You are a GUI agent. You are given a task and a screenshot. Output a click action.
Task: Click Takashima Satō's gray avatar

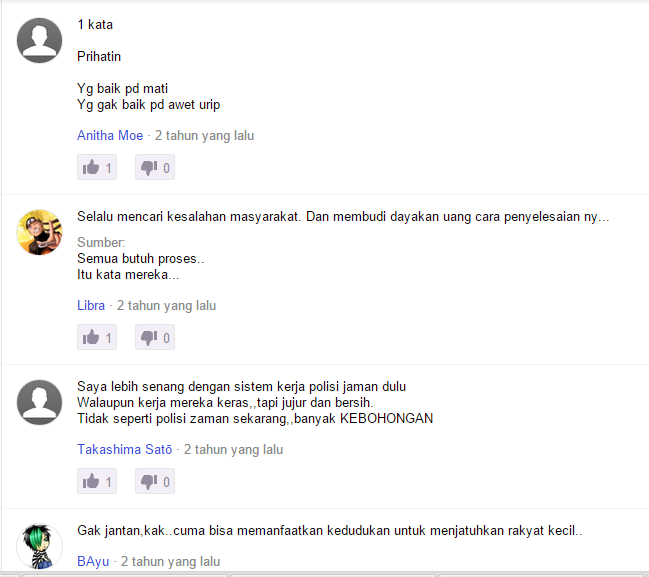point(39,402)
